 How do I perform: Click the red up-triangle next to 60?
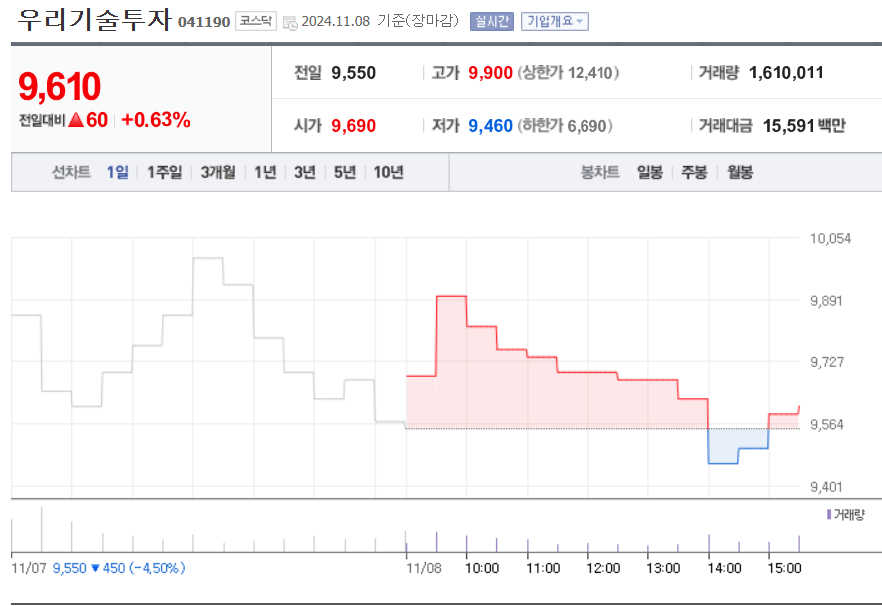tap(76, 120)
